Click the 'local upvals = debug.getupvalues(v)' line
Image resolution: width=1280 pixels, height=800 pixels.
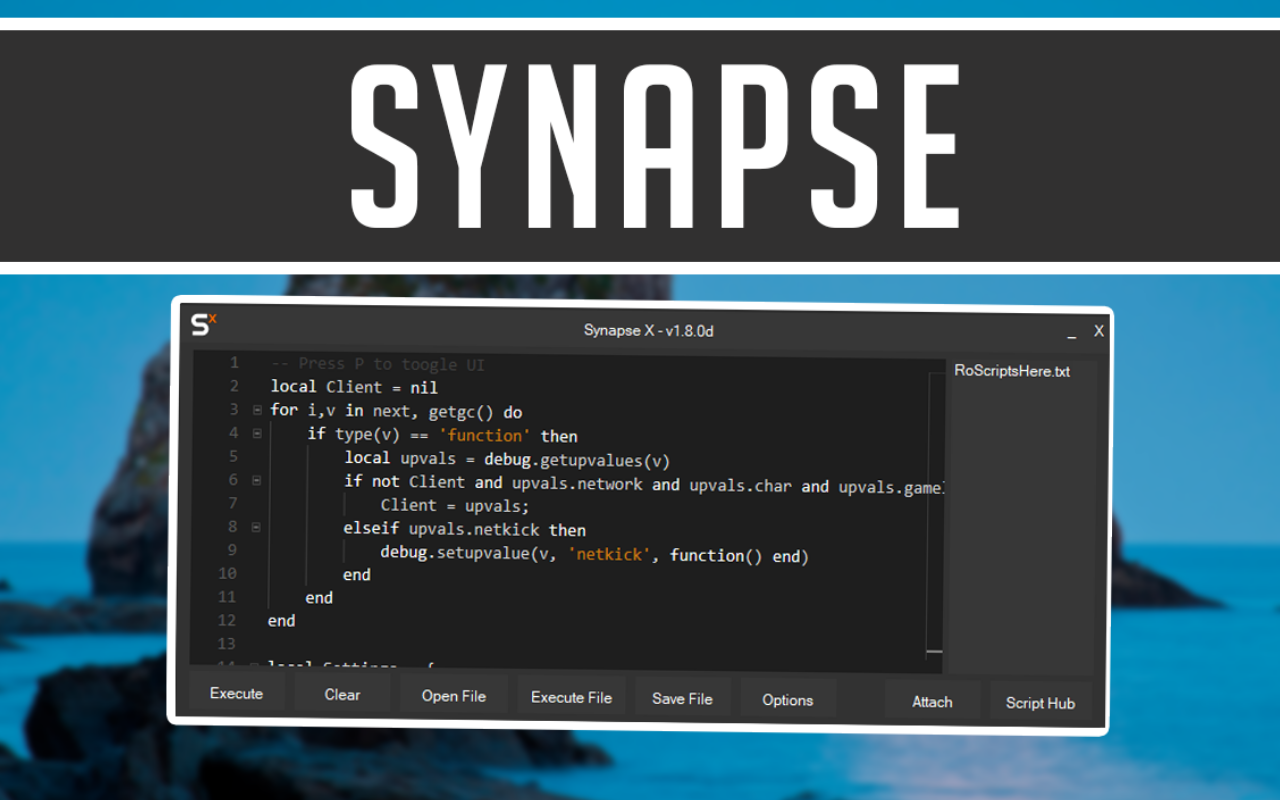coord(507,459)
